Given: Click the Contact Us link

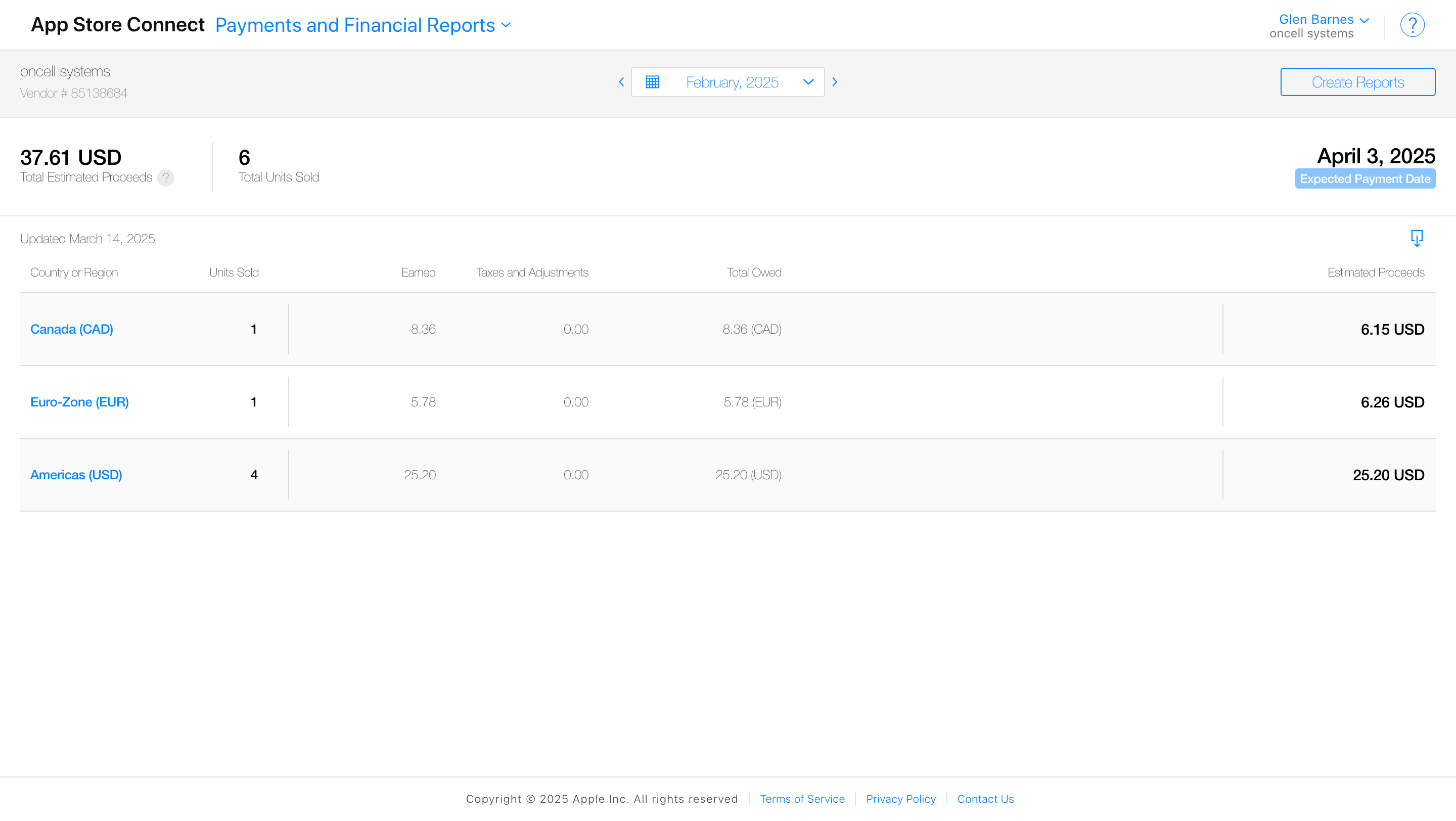Looking at the screenshot, I should (x=985, y=799).
